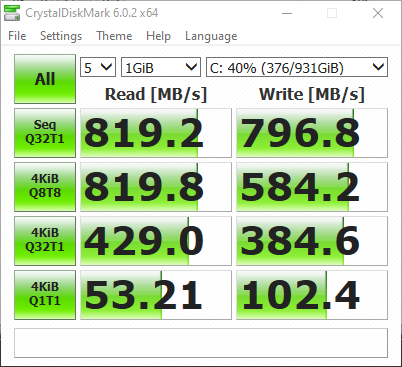Image resolution: width=402 pixels, height=367 pixels.
Task: Open the File menu
Action: (x=17, y=36)
